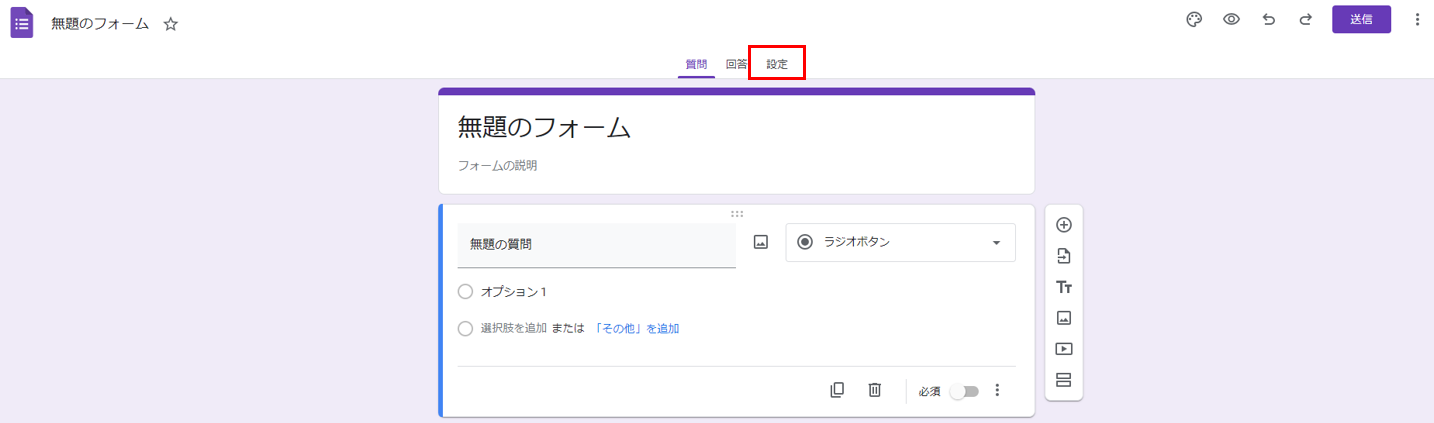
Task: Add an image to the question
Action: 761,242
